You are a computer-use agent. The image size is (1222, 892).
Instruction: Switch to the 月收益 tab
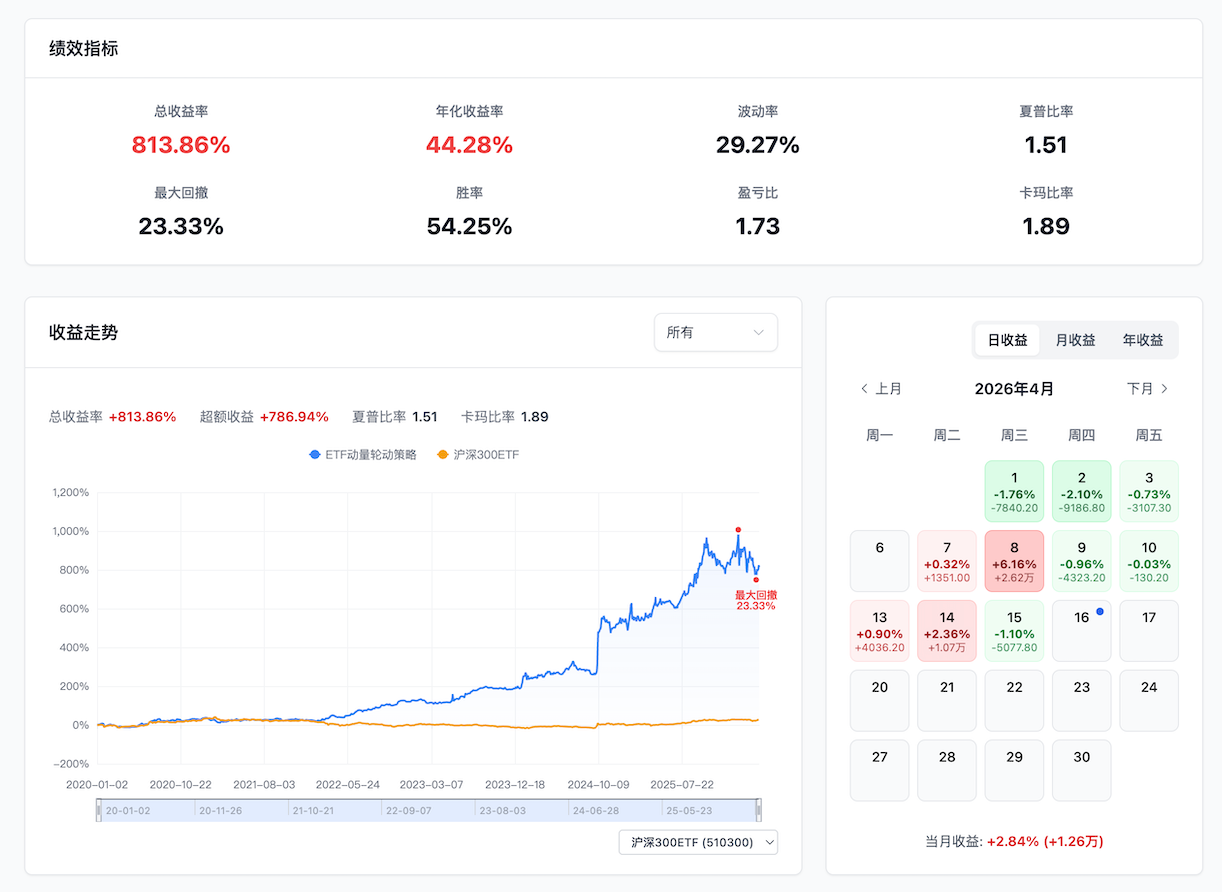tap(1075, 340)
